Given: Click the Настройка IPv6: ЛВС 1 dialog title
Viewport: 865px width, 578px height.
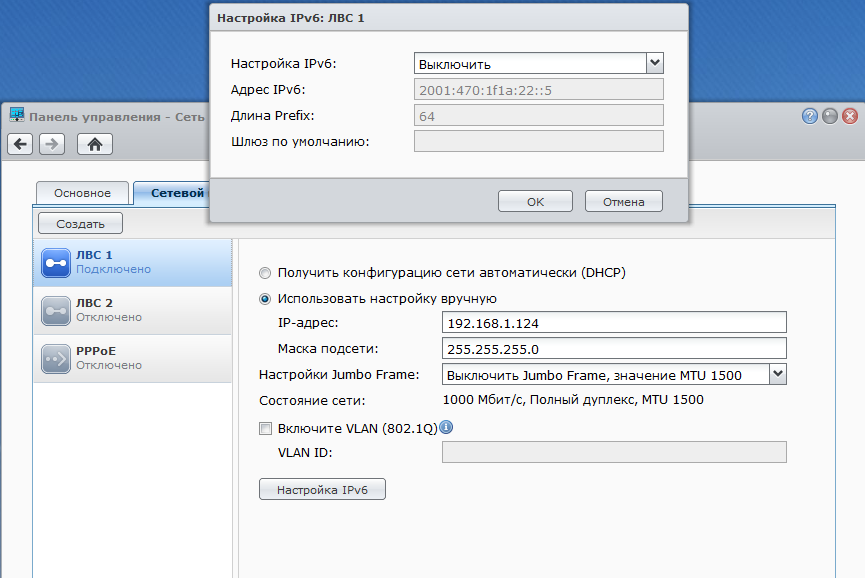Looking at the screenshot, I should pyautogui.click(x=291, y=18).
